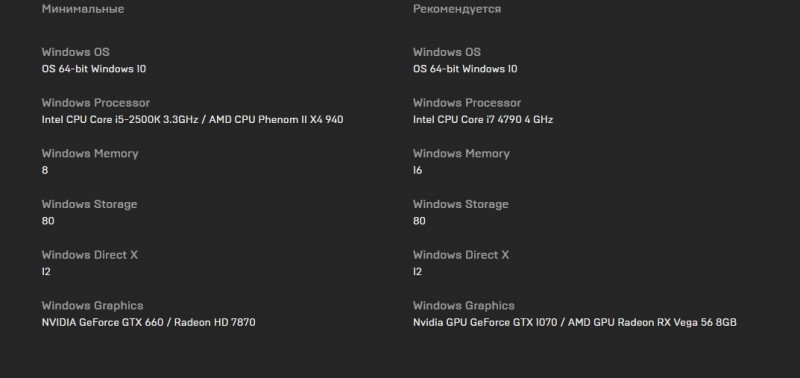Click the minimum memory value 8
This screenshot has width=800, height=378.
pos(45,170)
